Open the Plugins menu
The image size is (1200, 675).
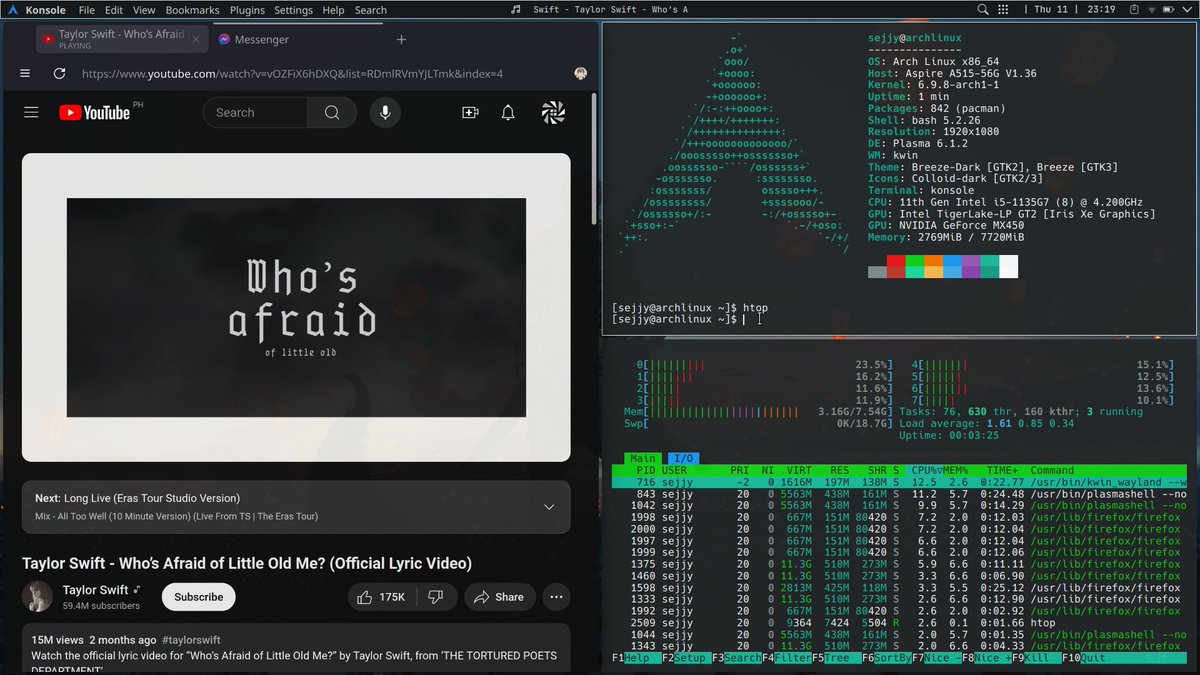[247, 10]
